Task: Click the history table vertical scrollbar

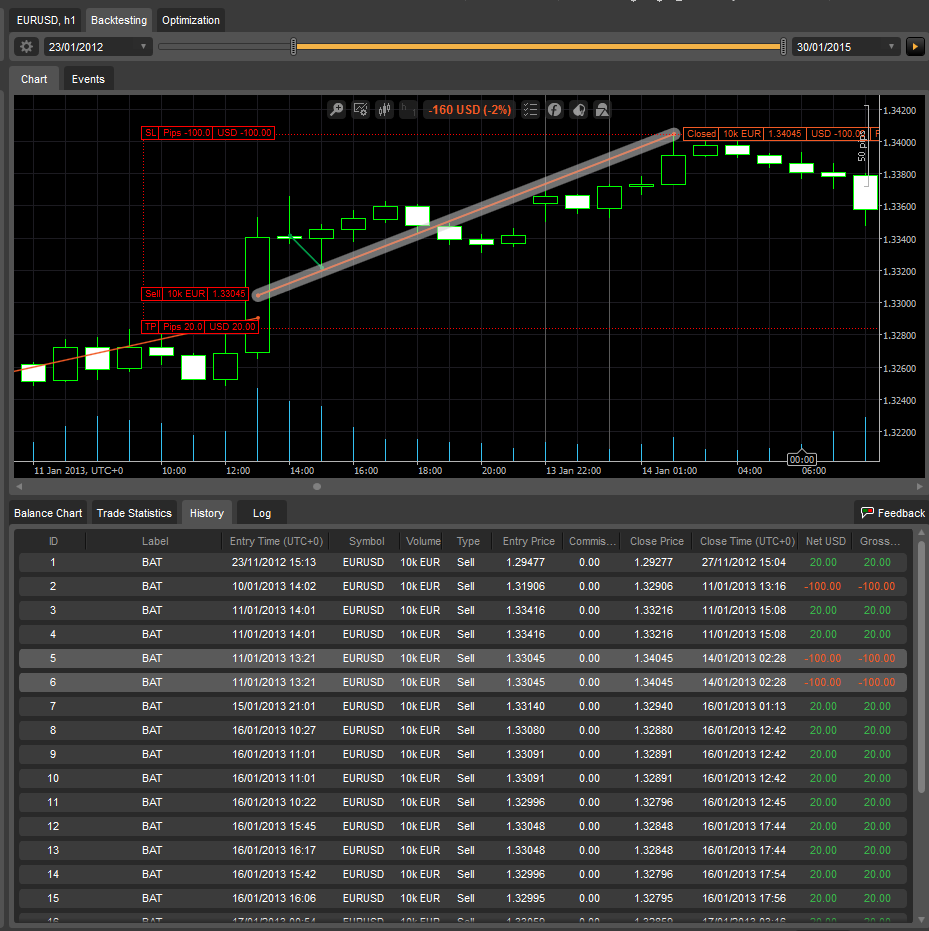Action: [x=921, y=665]
